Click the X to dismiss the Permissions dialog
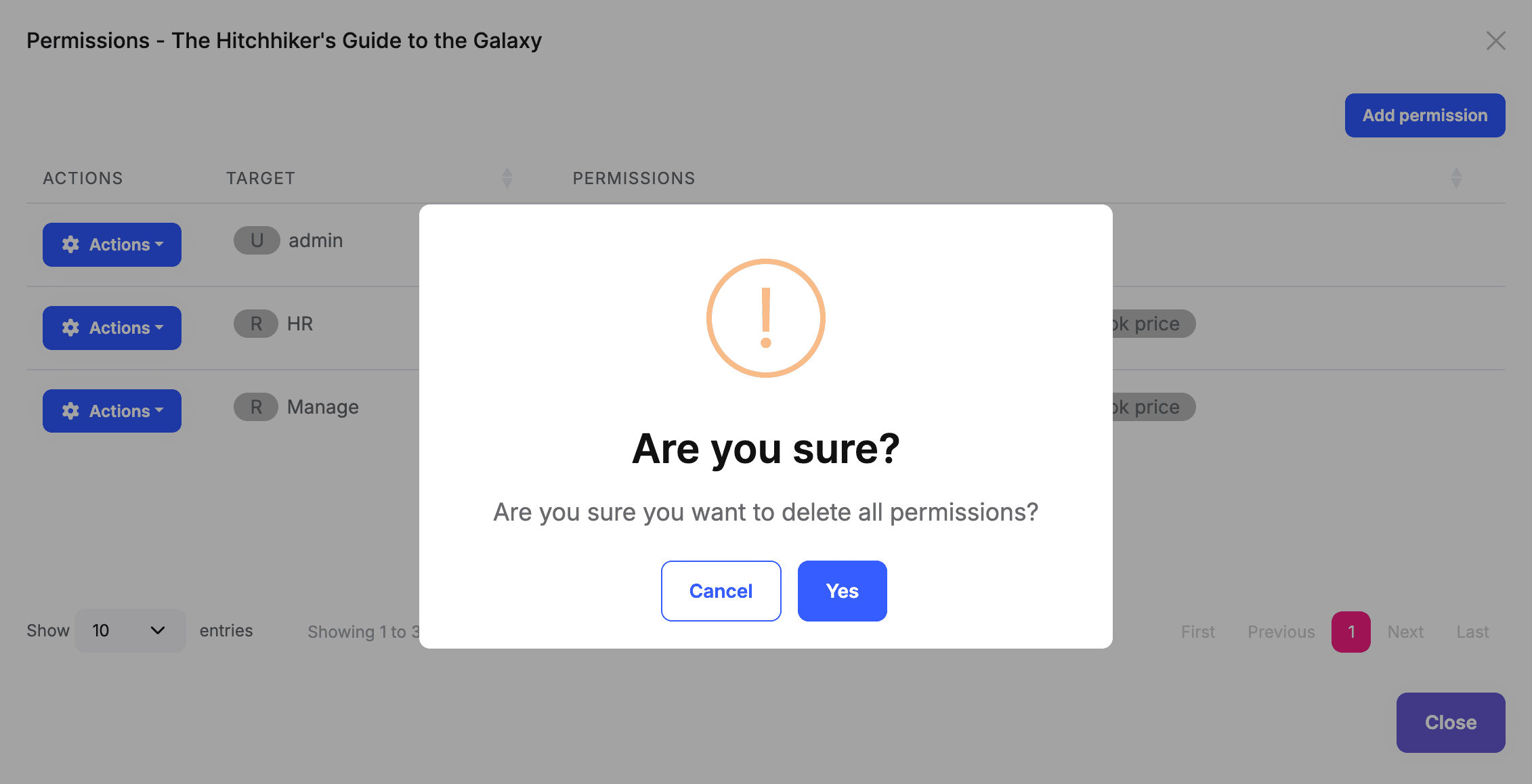Screen dimensions: 1532x784 coord(1495,41)
